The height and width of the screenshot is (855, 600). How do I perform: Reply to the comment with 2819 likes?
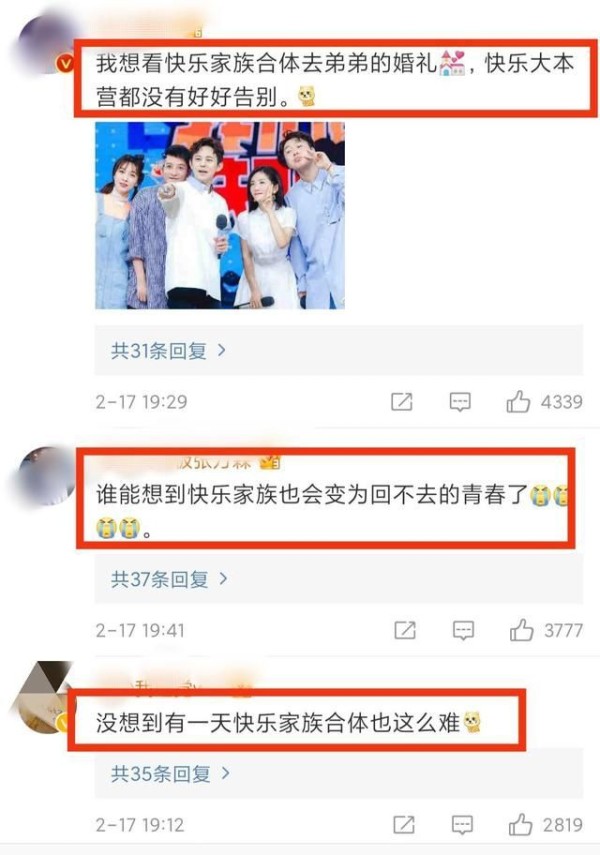pos(462,824)
